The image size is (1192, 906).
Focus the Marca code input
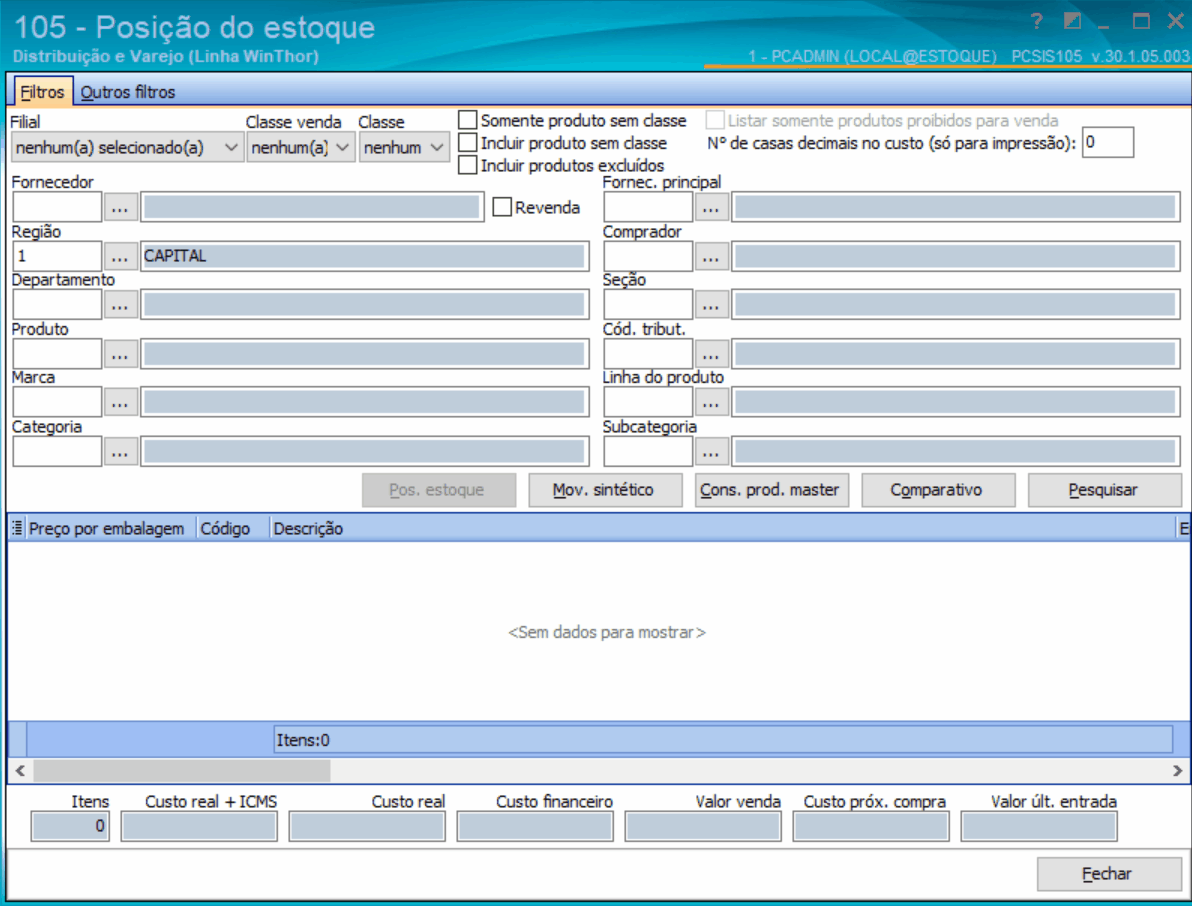tap(57, 402)
